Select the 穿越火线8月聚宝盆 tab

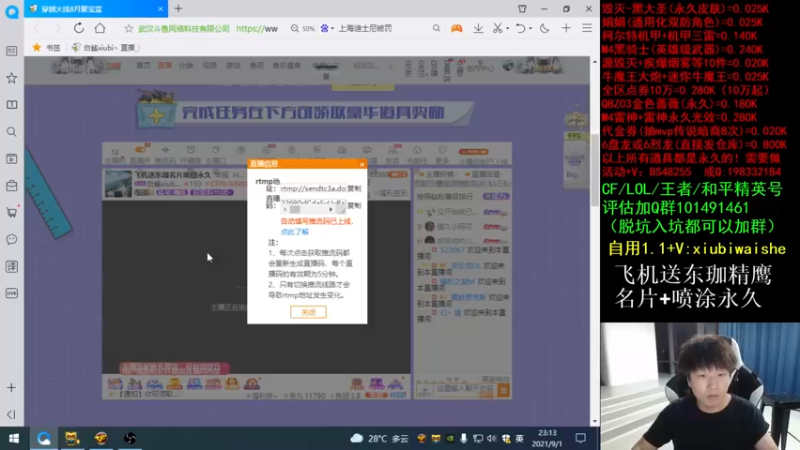pyautogui.click(x=96, y=9)
